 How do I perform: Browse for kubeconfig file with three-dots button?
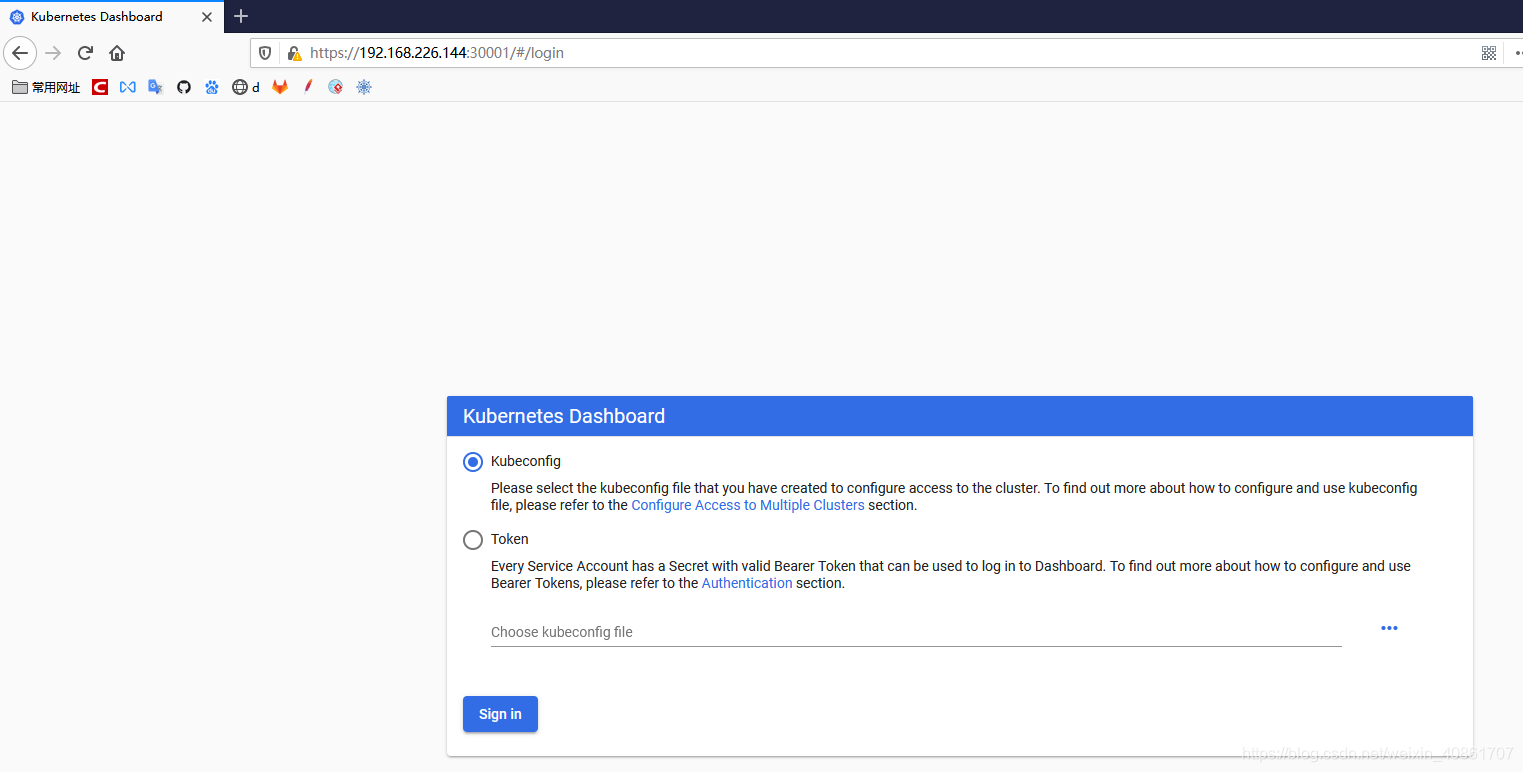click(x=1389, y=628)
